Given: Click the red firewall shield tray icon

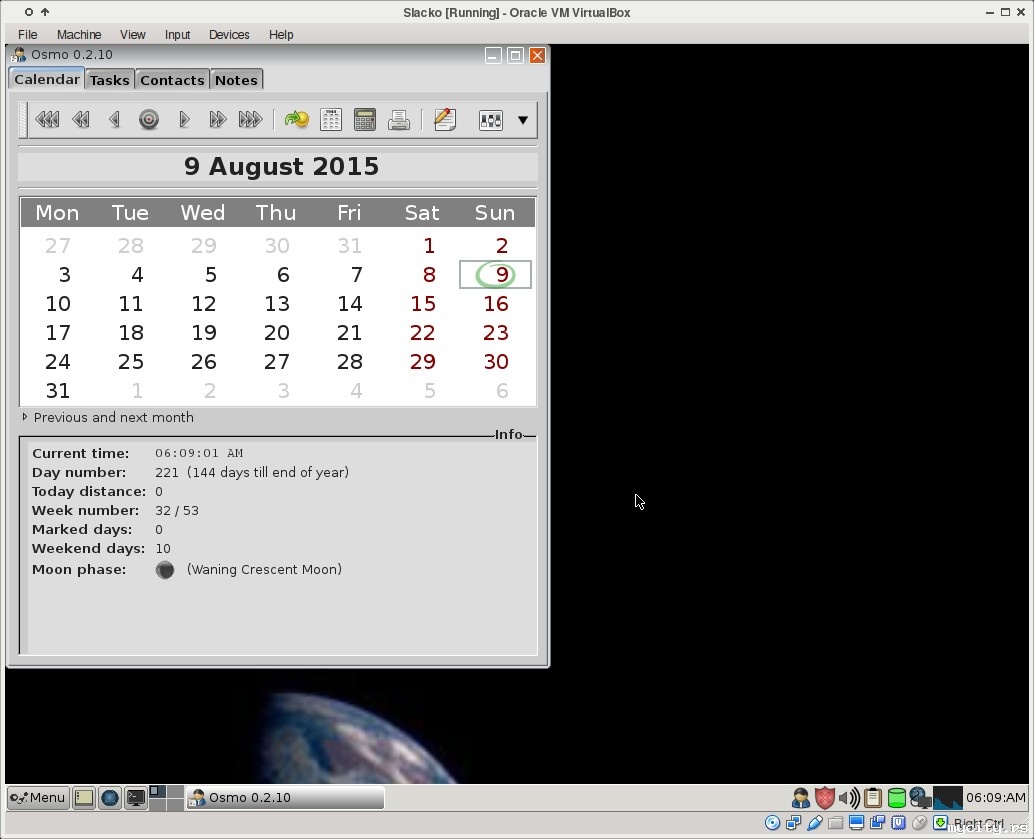Looking at the screenshot, I should coord(824,798).
